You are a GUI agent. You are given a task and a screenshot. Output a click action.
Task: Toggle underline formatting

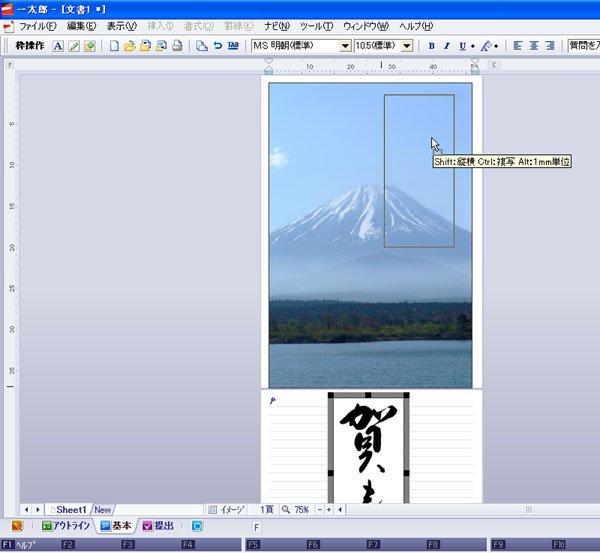462,46
